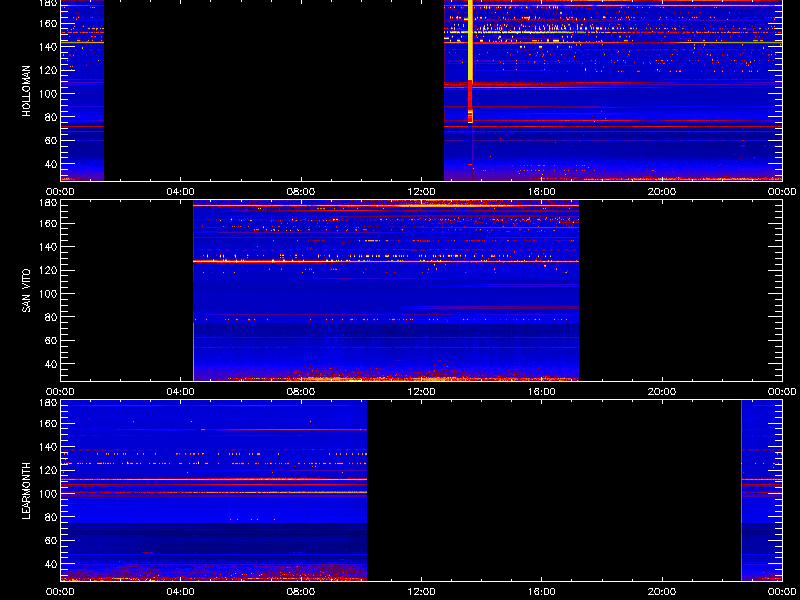Select the 20:00 time label under Holloman panel
The image size is (800, 600).
tap(662, 192)
